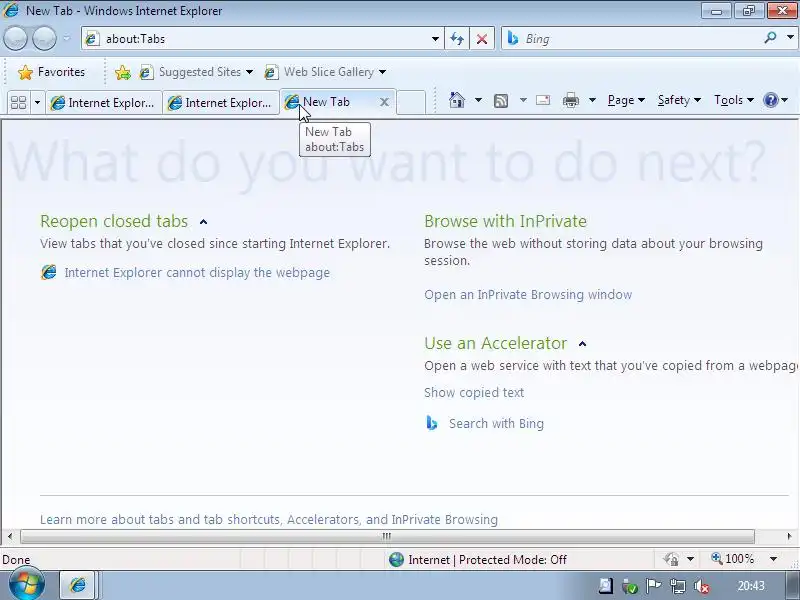Open the Page menu
This screenshot has width=800, height=600.
coord(626,100)
